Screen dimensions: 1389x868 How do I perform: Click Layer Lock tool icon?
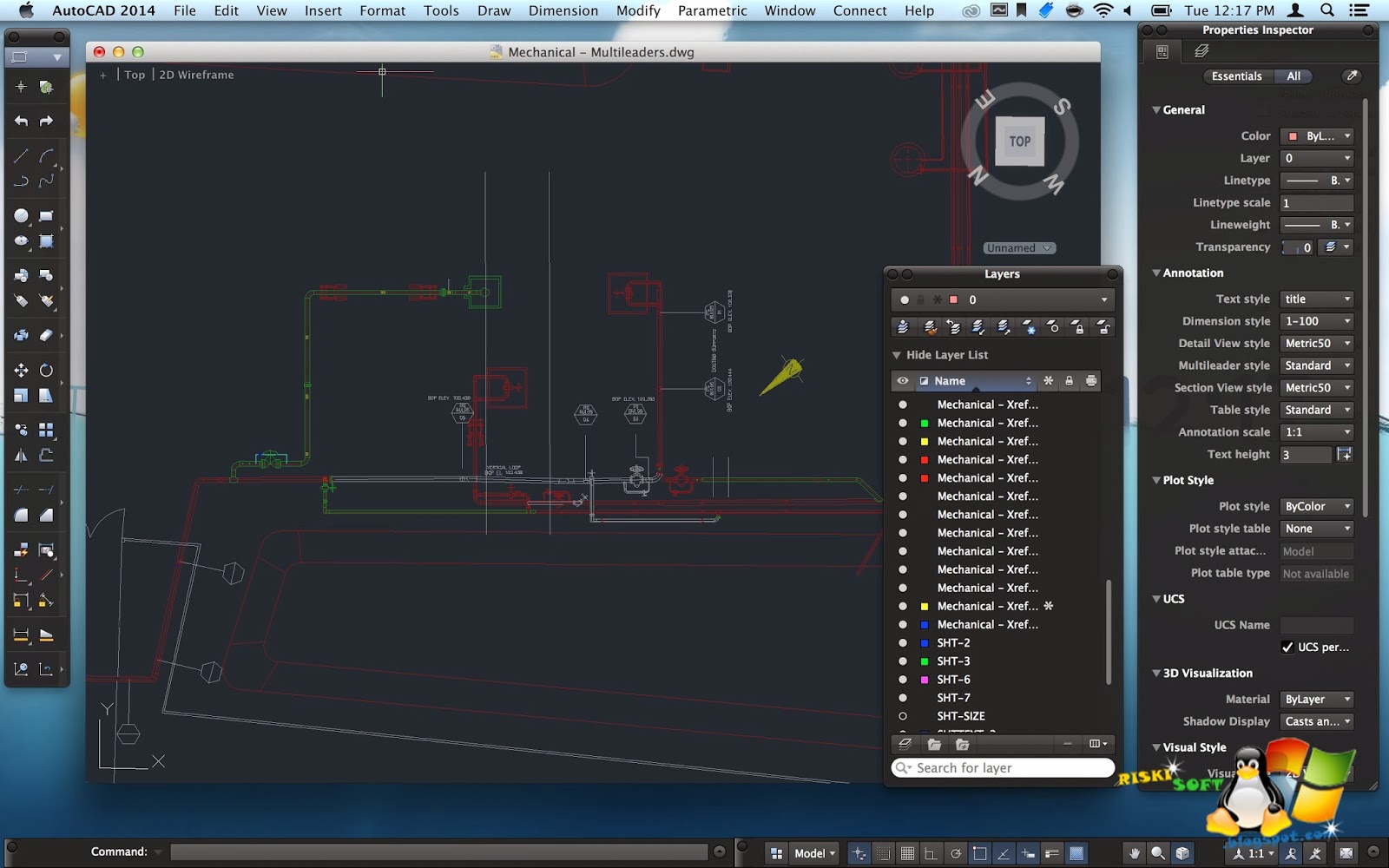coord(1078,327)
